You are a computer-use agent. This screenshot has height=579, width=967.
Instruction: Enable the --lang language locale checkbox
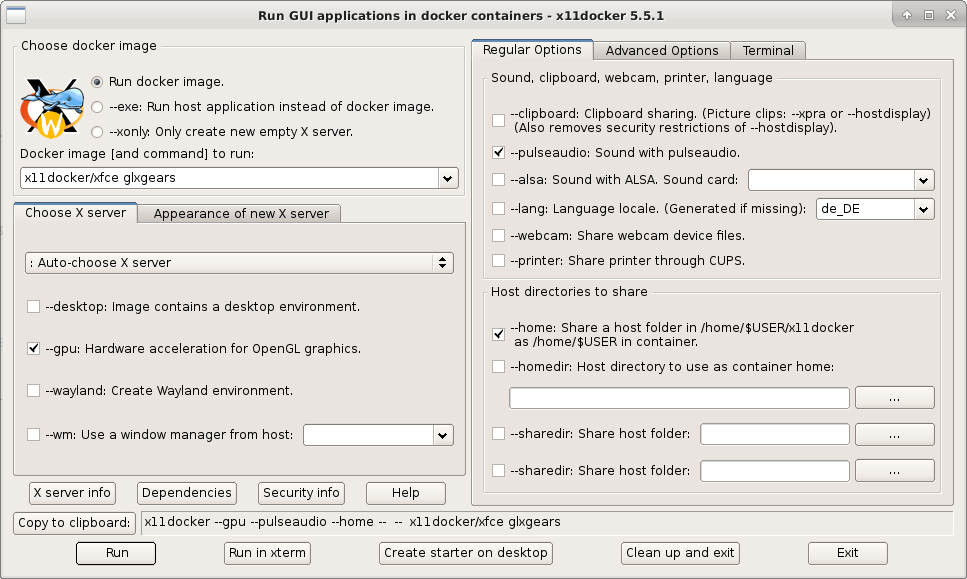pyautogui.click(x=498, y=208)
